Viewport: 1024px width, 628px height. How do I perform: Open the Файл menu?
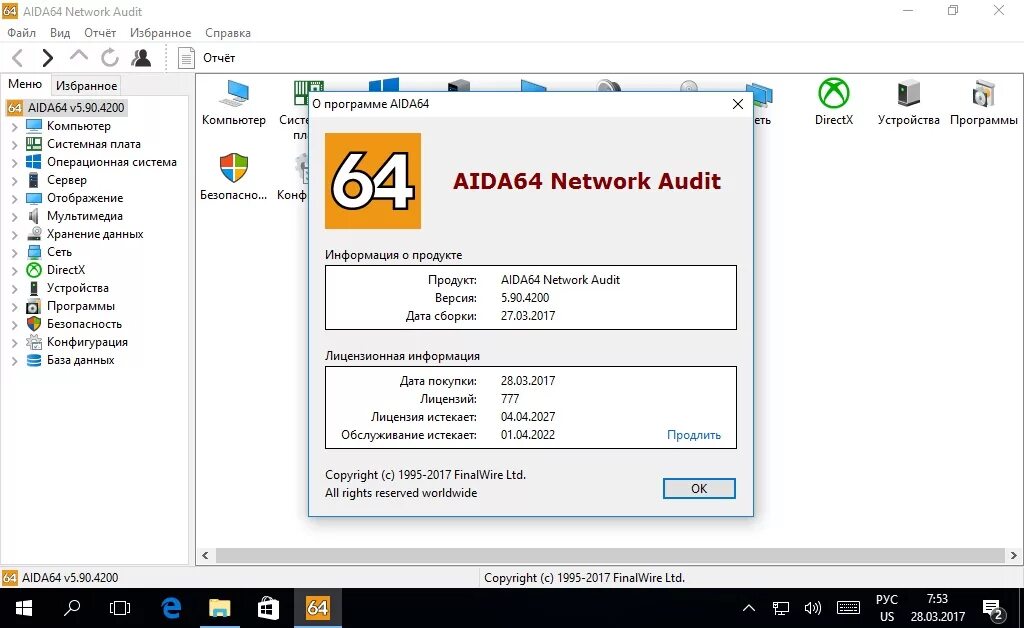click(21, 33)
